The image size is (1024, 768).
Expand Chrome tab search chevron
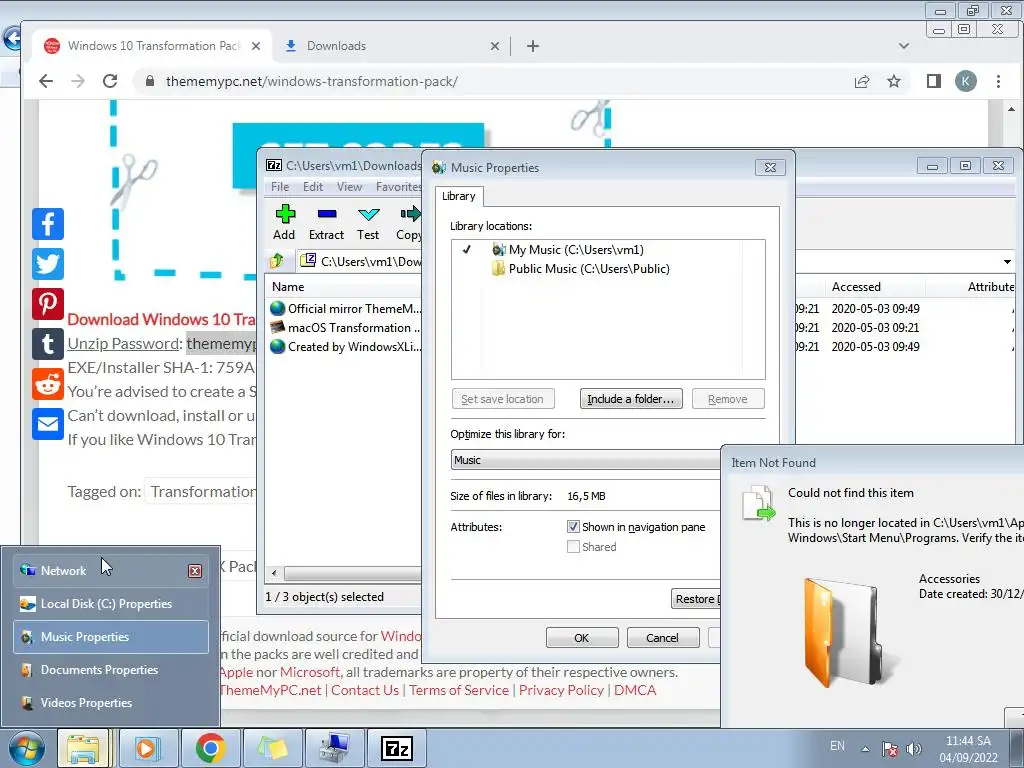904,46
